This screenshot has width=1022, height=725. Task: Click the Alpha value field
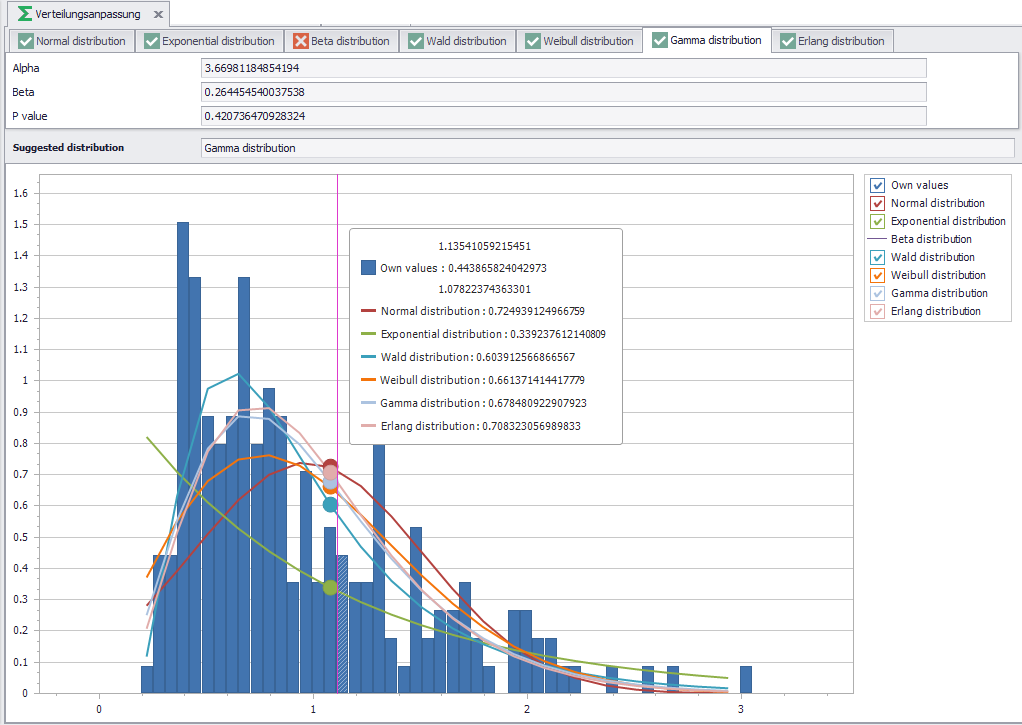pos(563,68)
